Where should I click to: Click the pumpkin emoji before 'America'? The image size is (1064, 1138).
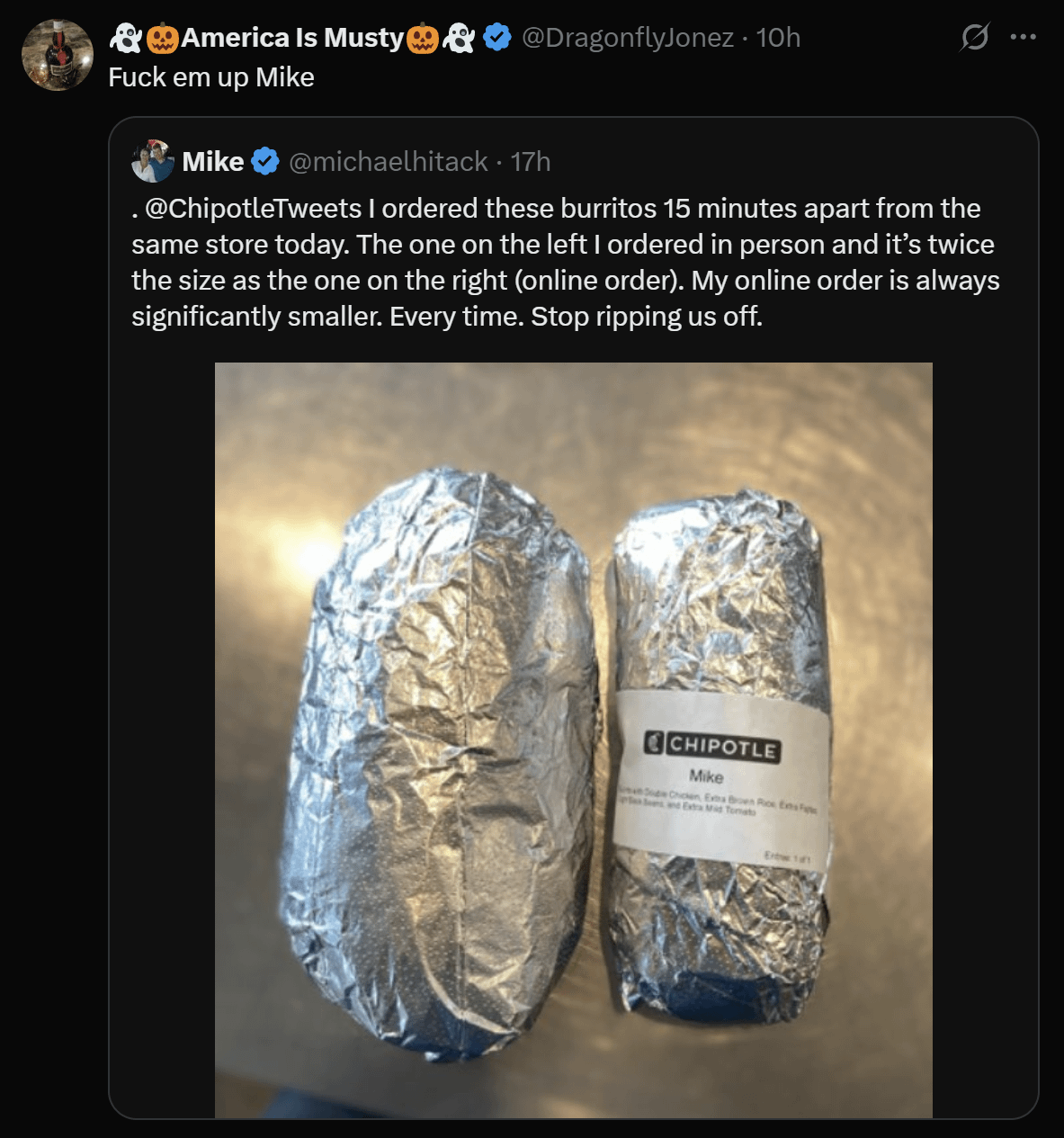pos(163,38)
